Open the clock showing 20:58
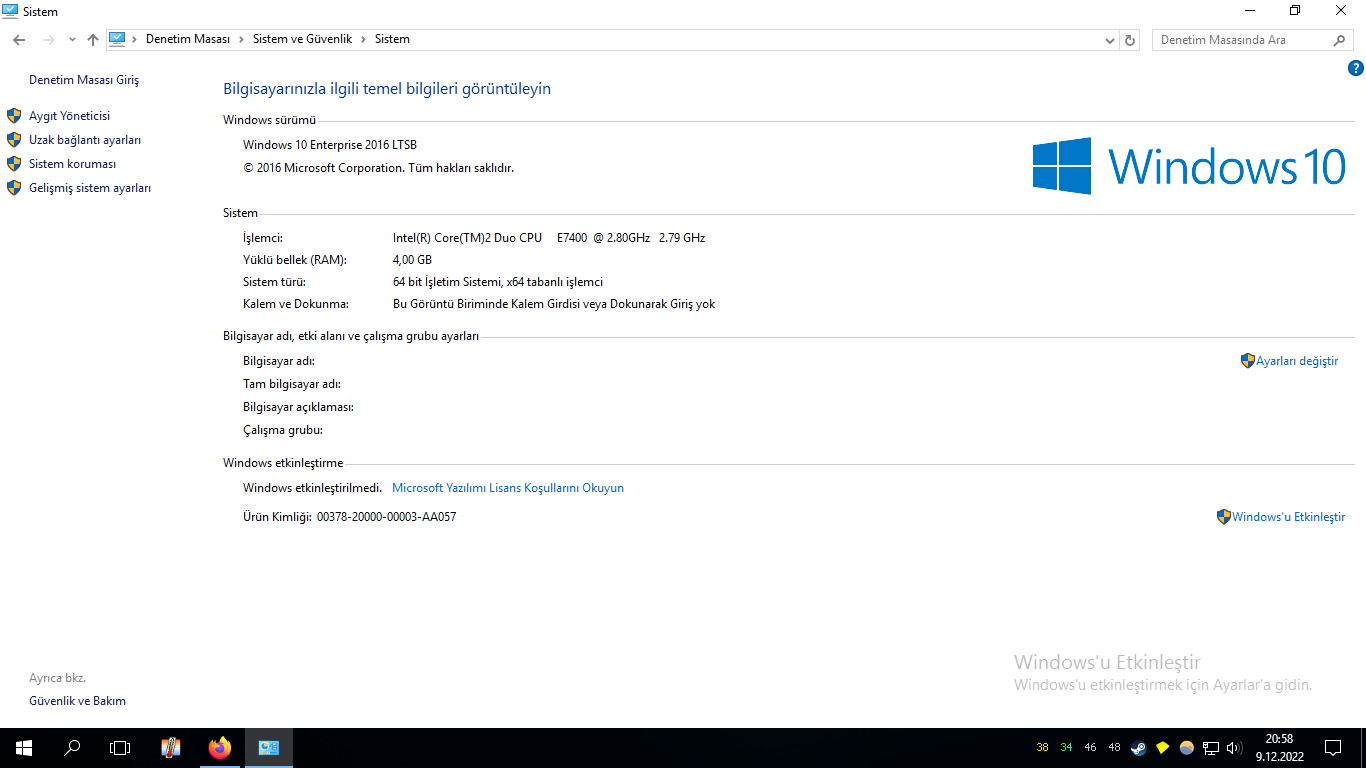The image size is (1366, 768). tap(1279, 748)
